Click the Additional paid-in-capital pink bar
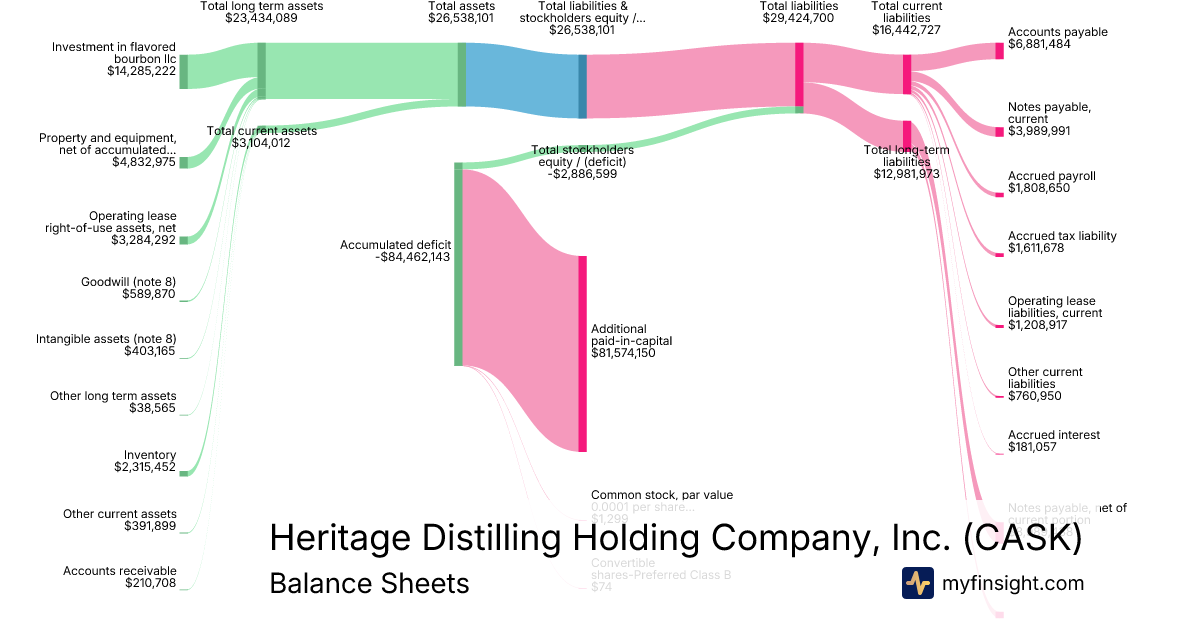The image size is (1200, 630). pyautogui.click(x=582, y=353)
